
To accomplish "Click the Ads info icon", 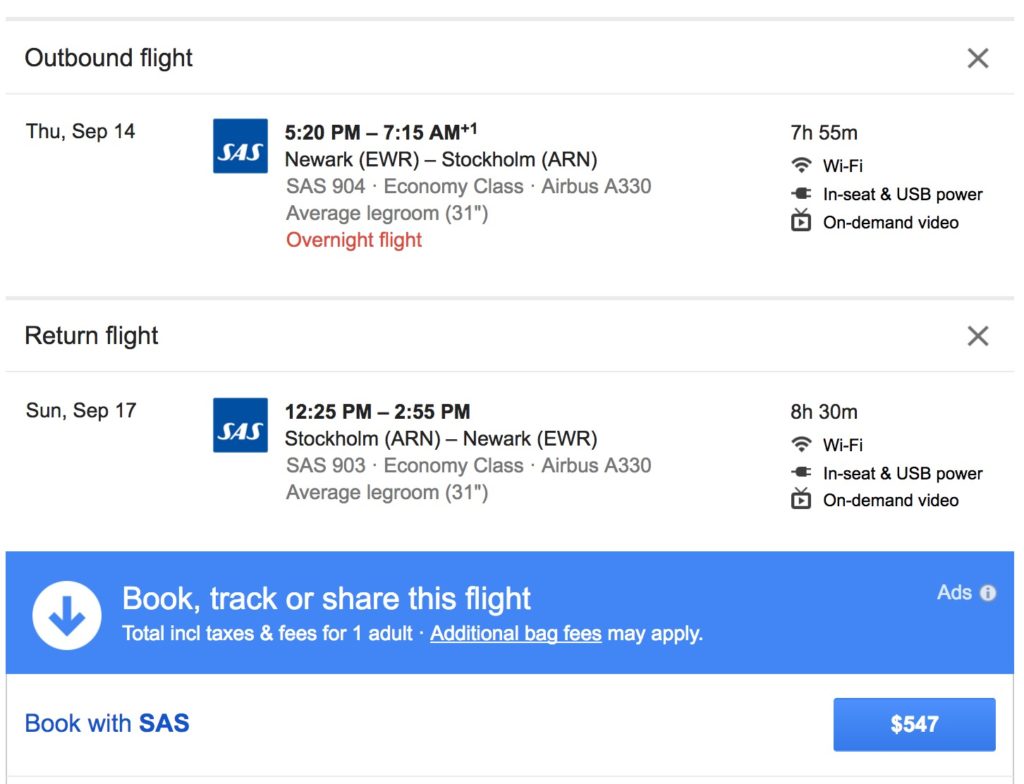I will tap(988, 593).
